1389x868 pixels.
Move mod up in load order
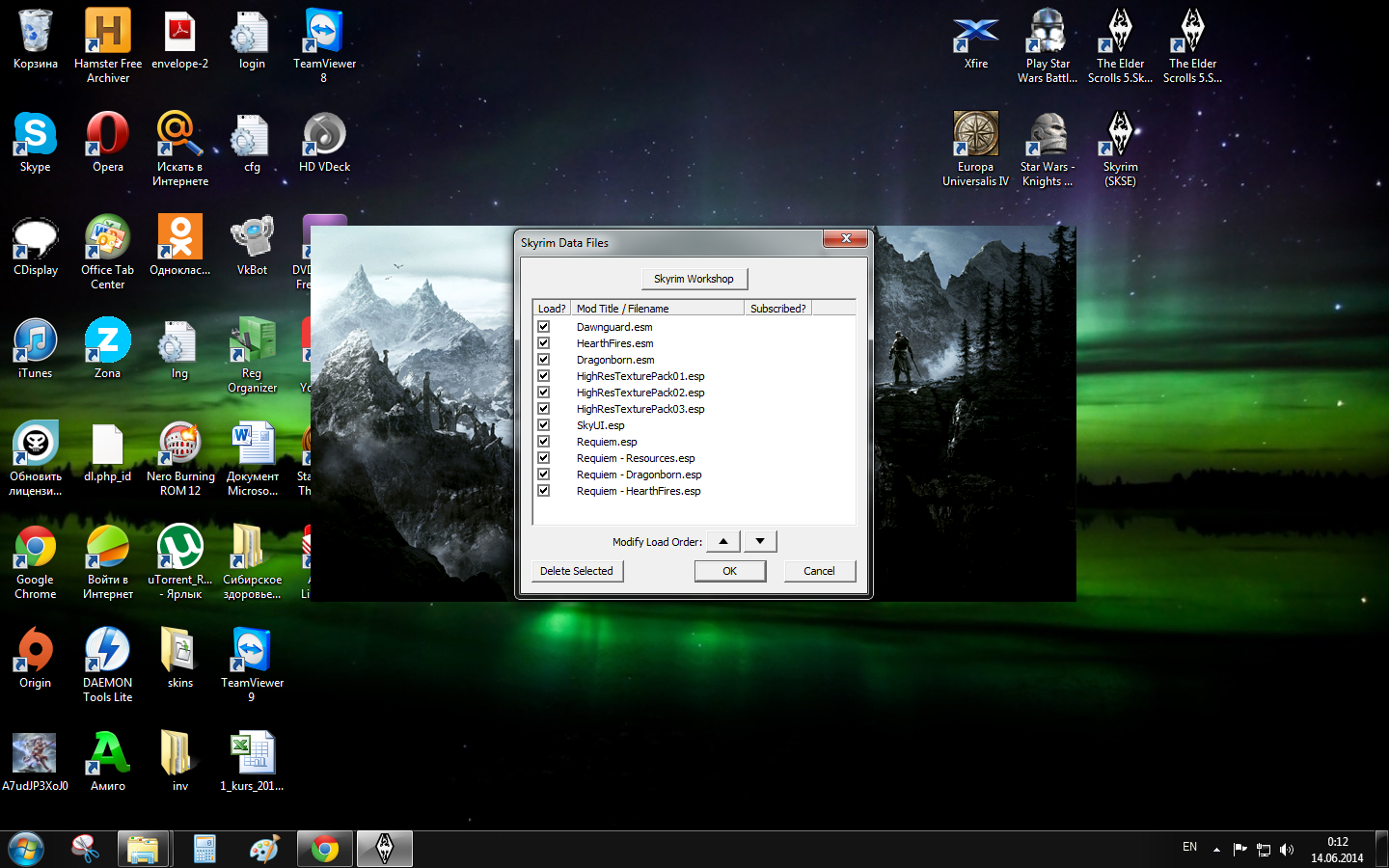(x=723, y=541)
